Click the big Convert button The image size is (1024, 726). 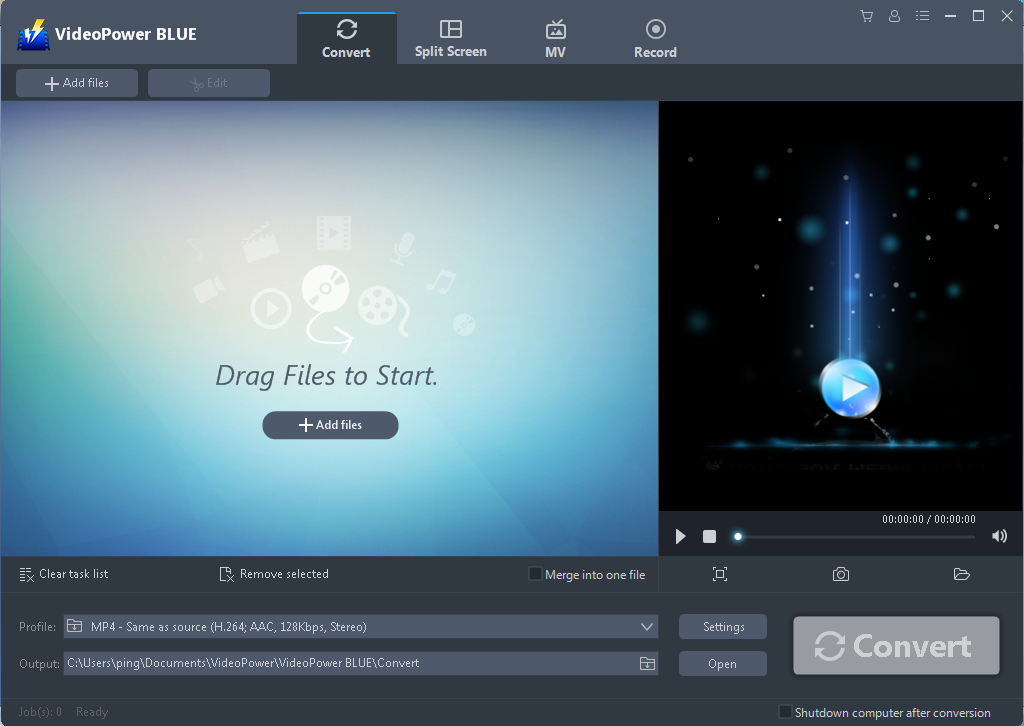click(x=896, y=646)
